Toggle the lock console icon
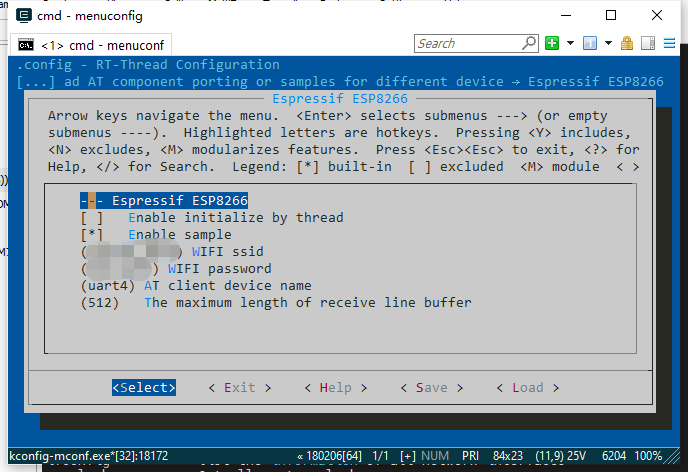The image size is (688, 472). [627, 43]
